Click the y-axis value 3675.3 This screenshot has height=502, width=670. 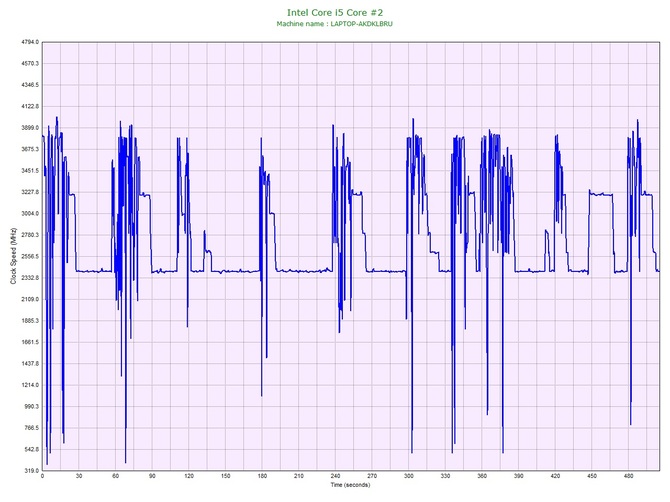point(30,149)
